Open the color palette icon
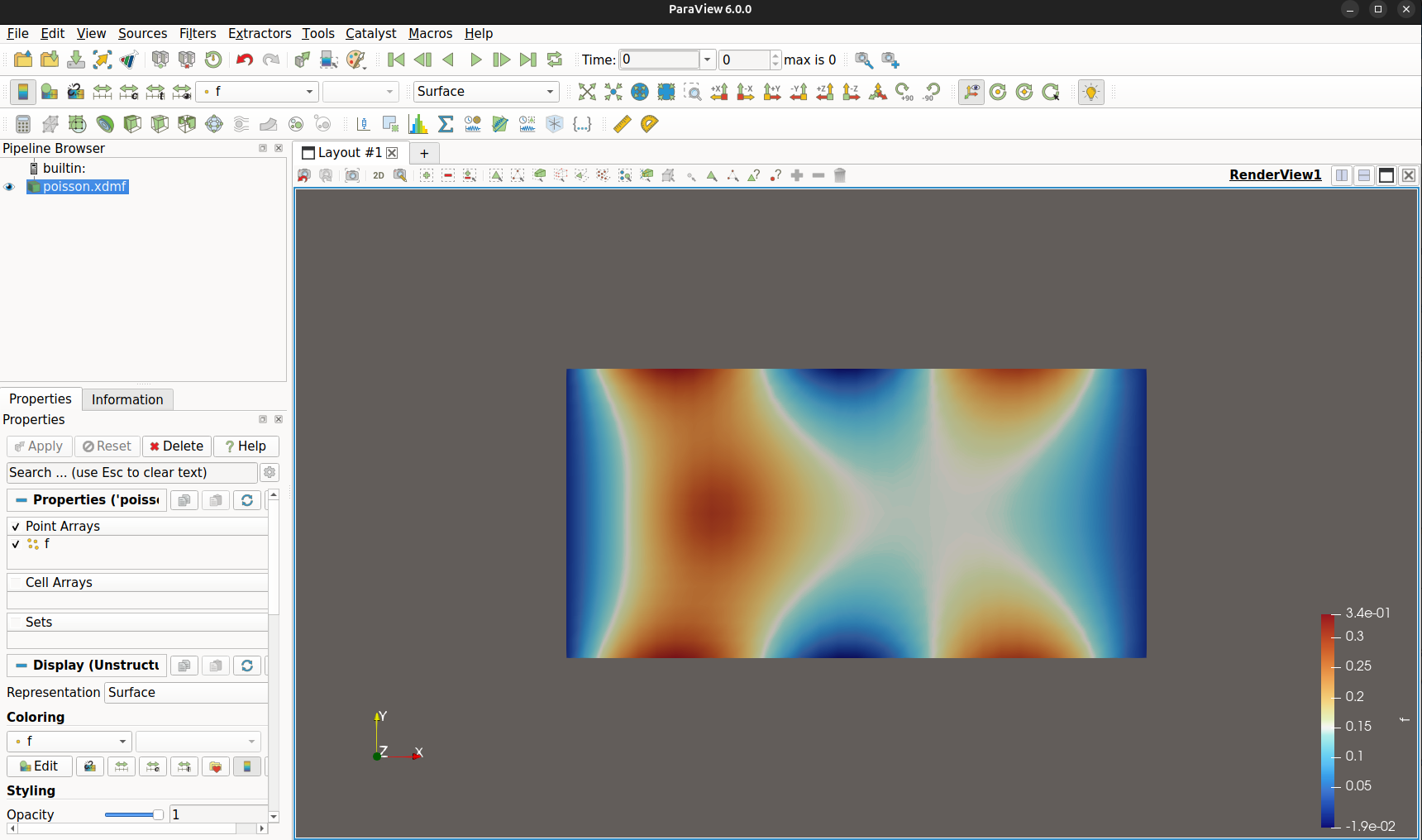1422x840 pixels. (x=355, y=60)
